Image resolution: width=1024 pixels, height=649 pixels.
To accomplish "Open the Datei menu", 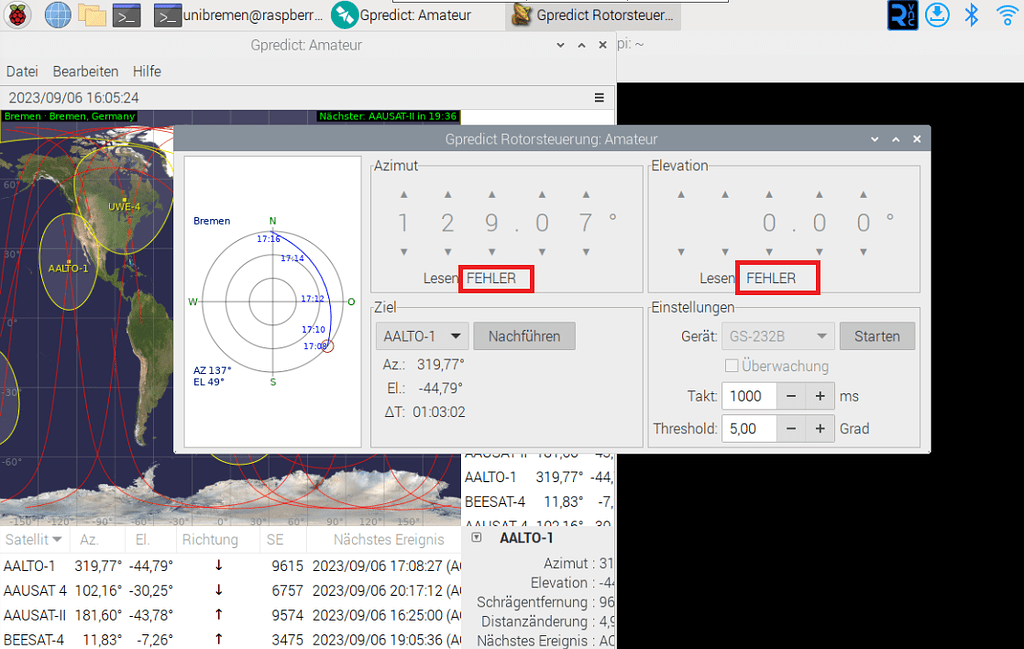I will tap(21, 71).
